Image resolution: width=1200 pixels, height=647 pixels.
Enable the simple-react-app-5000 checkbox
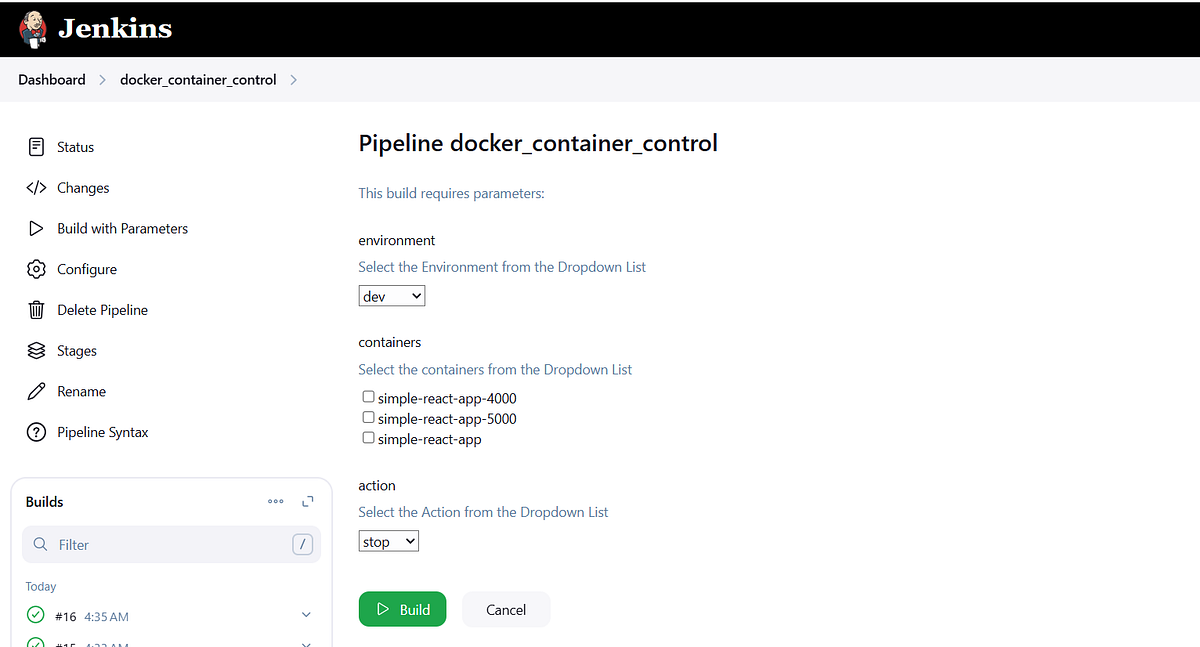click(368, 417)
